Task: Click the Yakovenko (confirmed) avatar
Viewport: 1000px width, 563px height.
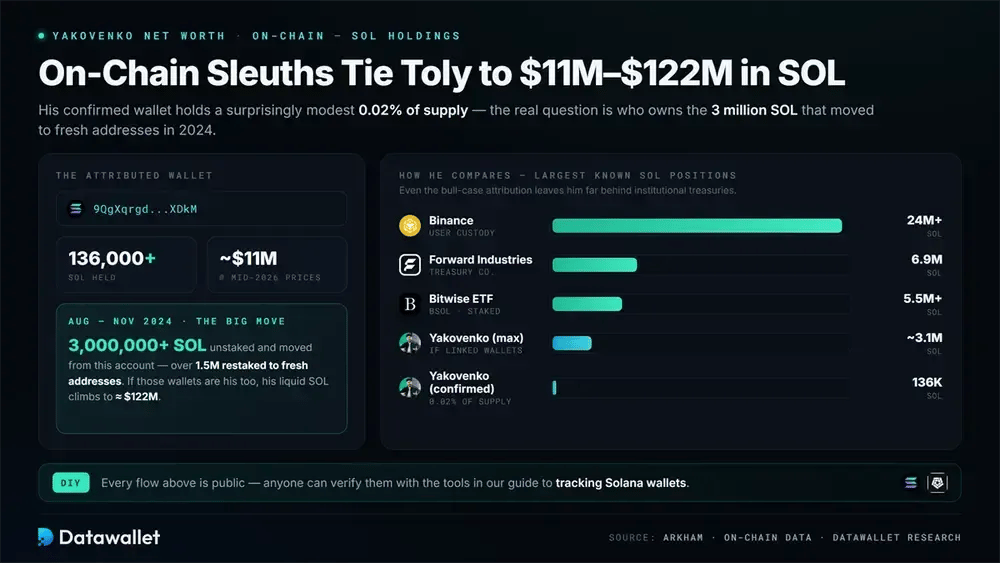Action: (410, 387)
